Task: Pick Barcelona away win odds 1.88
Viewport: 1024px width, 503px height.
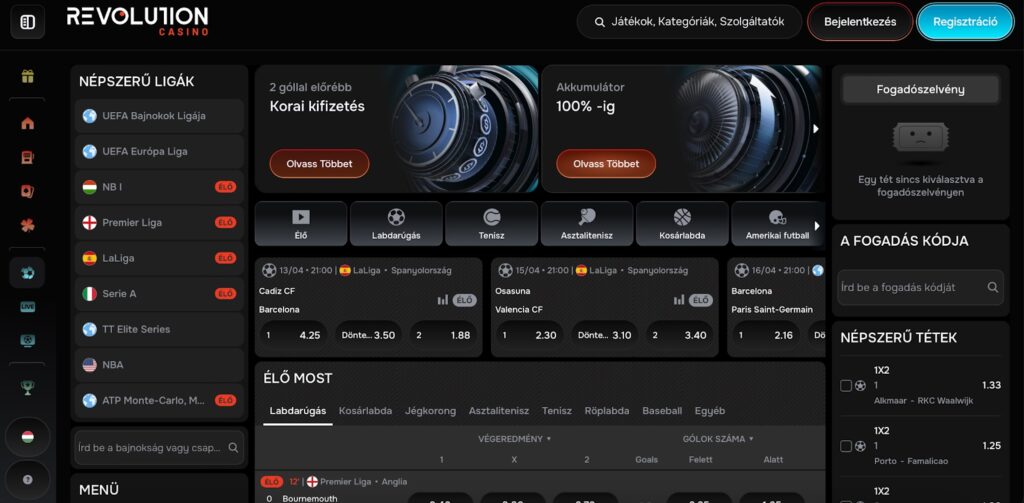Action: tap(443, 335)
